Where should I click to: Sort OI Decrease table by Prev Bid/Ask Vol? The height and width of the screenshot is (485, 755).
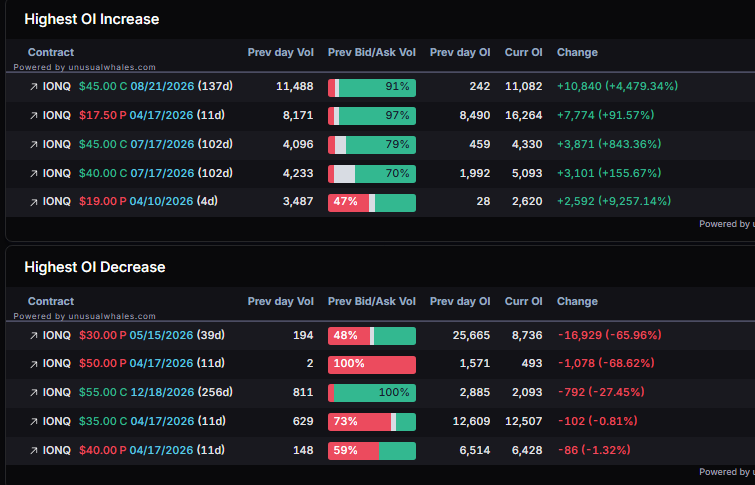point(372,301)
